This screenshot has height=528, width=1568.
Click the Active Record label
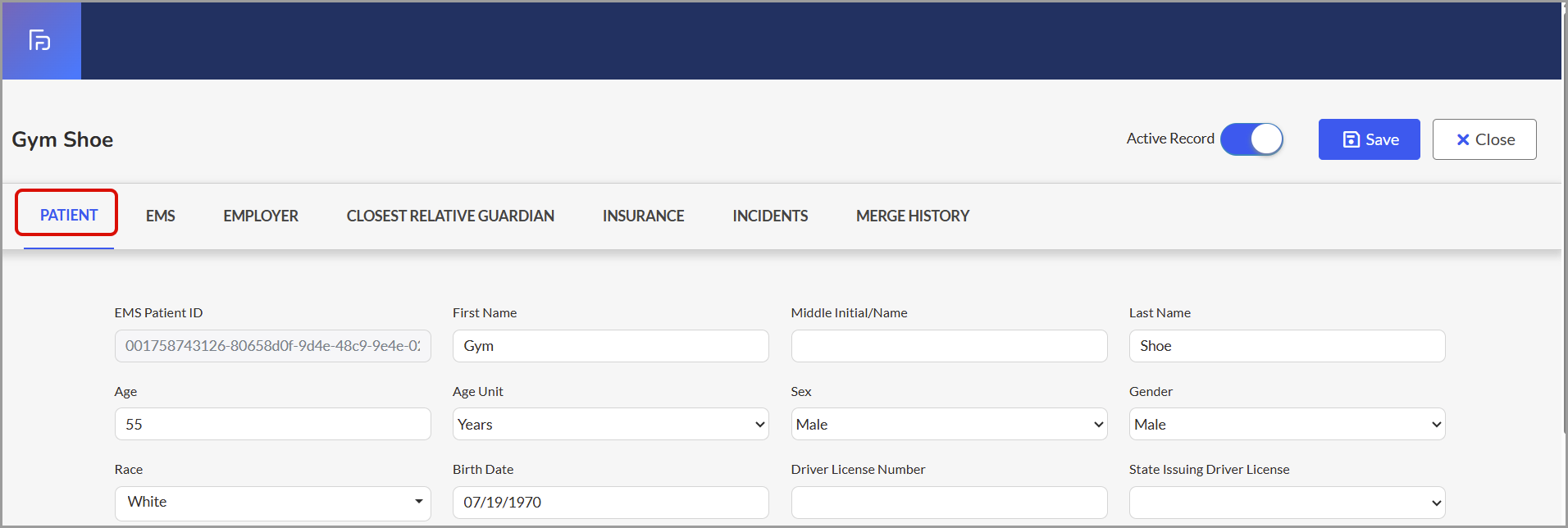[x=1170, y=139]
